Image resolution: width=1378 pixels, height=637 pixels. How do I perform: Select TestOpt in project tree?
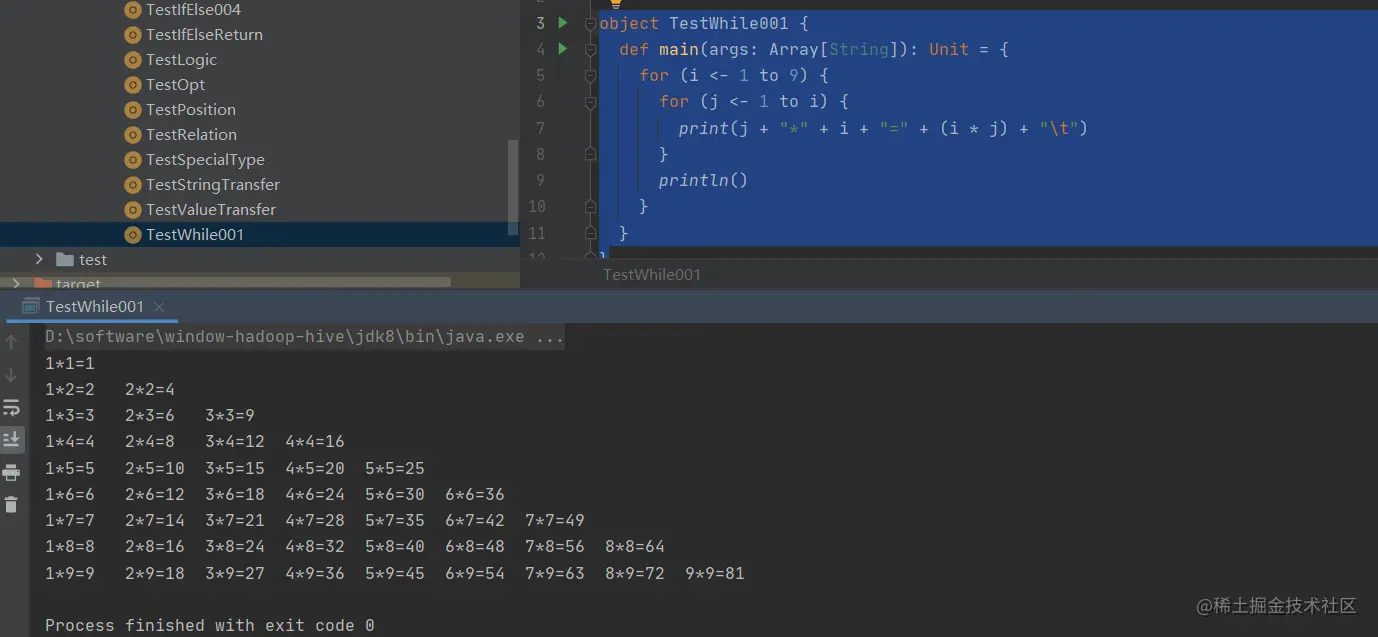point(175,85)
